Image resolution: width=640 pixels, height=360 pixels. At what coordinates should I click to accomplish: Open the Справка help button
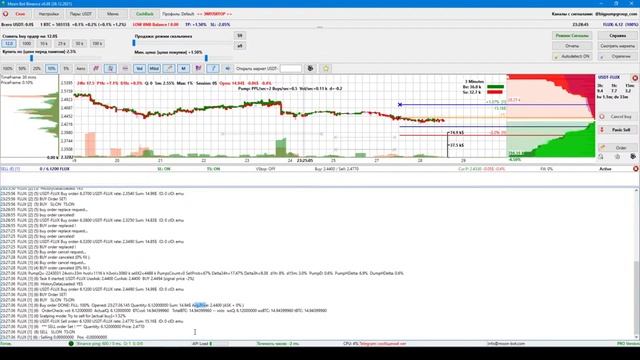[x=618, y=36]
